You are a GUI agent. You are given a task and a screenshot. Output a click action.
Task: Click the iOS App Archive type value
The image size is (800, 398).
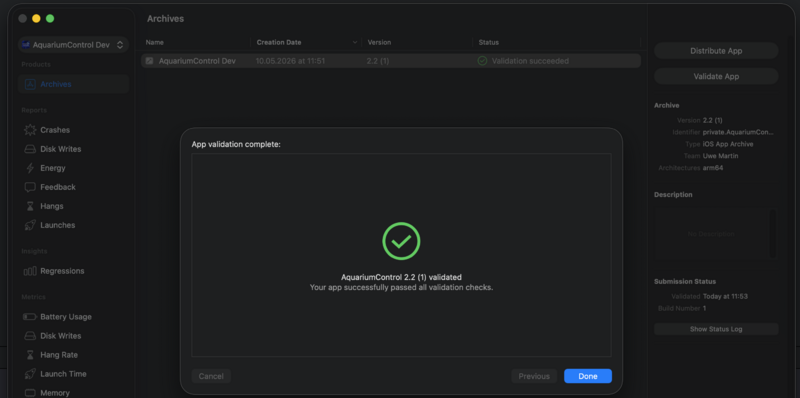728,144
